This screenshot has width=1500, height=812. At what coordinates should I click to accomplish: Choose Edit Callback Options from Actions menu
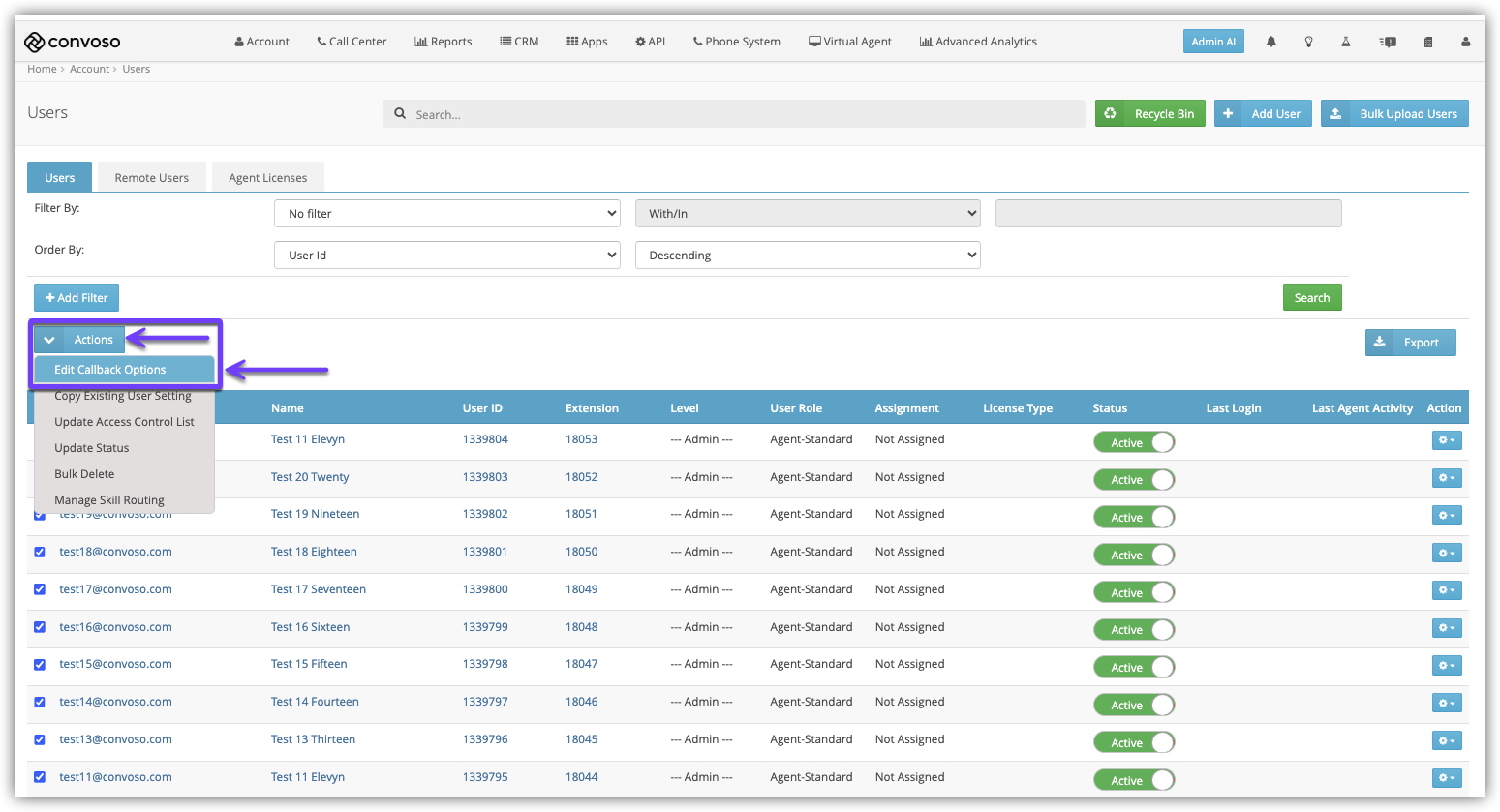click(124, 370)
